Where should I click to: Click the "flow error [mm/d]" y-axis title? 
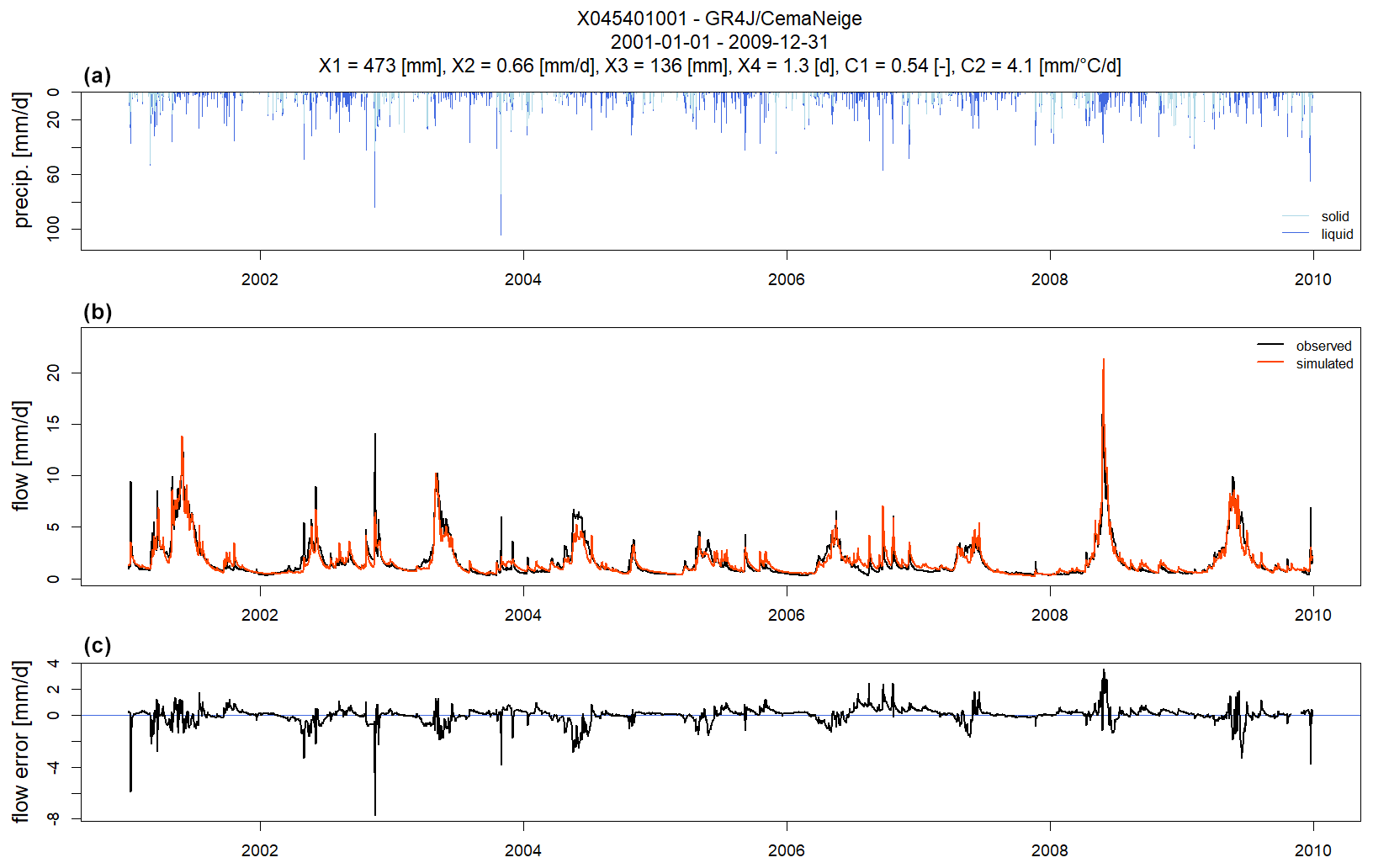22,740
